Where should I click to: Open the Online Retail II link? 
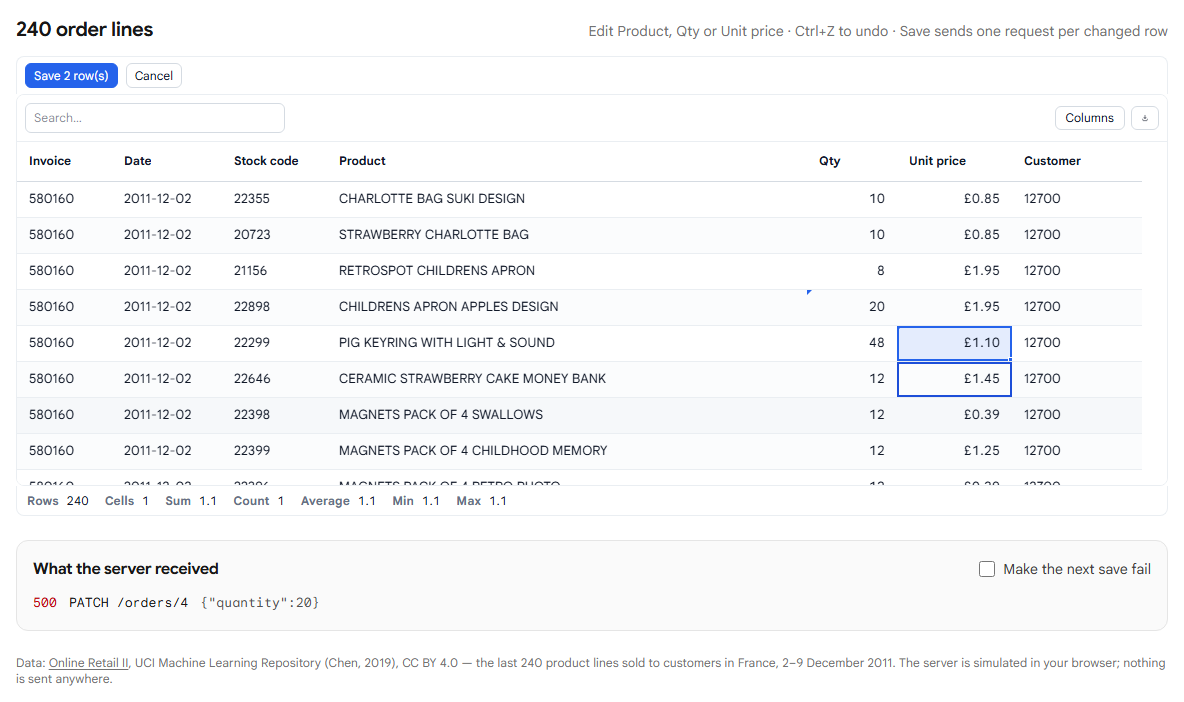[88, 663]
